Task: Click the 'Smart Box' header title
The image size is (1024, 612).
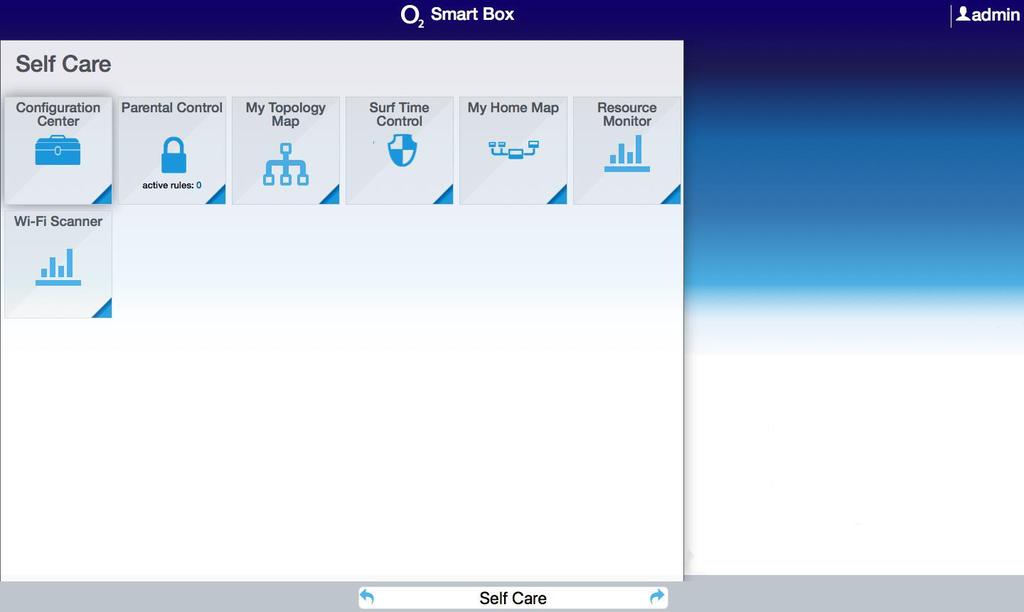Action: (472, 14)
